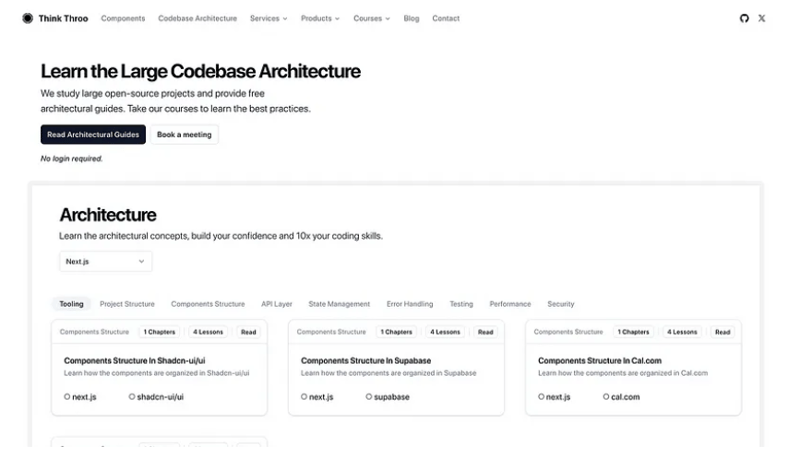Viewport: 800px width, 469px height.
Task: Expand the Services dropdown menu
Action: coord(268,18)
